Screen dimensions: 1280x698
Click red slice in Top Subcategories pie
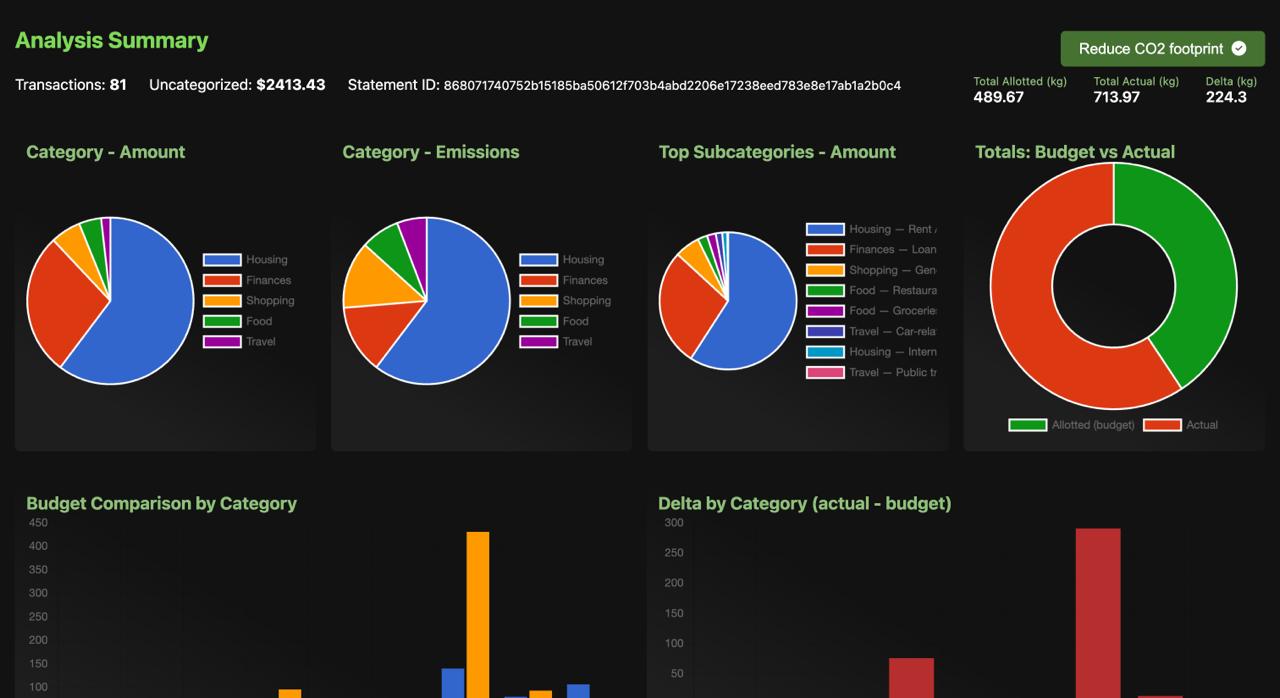[688, 305]
